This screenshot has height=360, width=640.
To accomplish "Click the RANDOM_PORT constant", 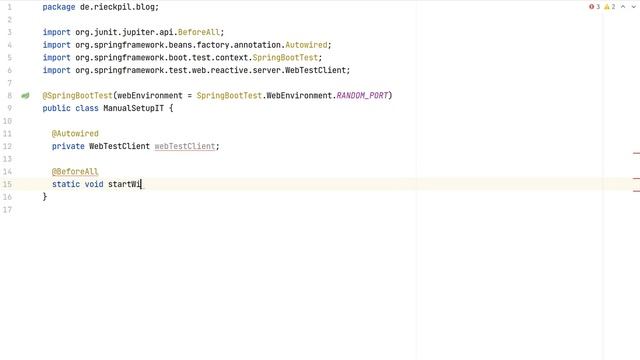I will tap(362, 96).
